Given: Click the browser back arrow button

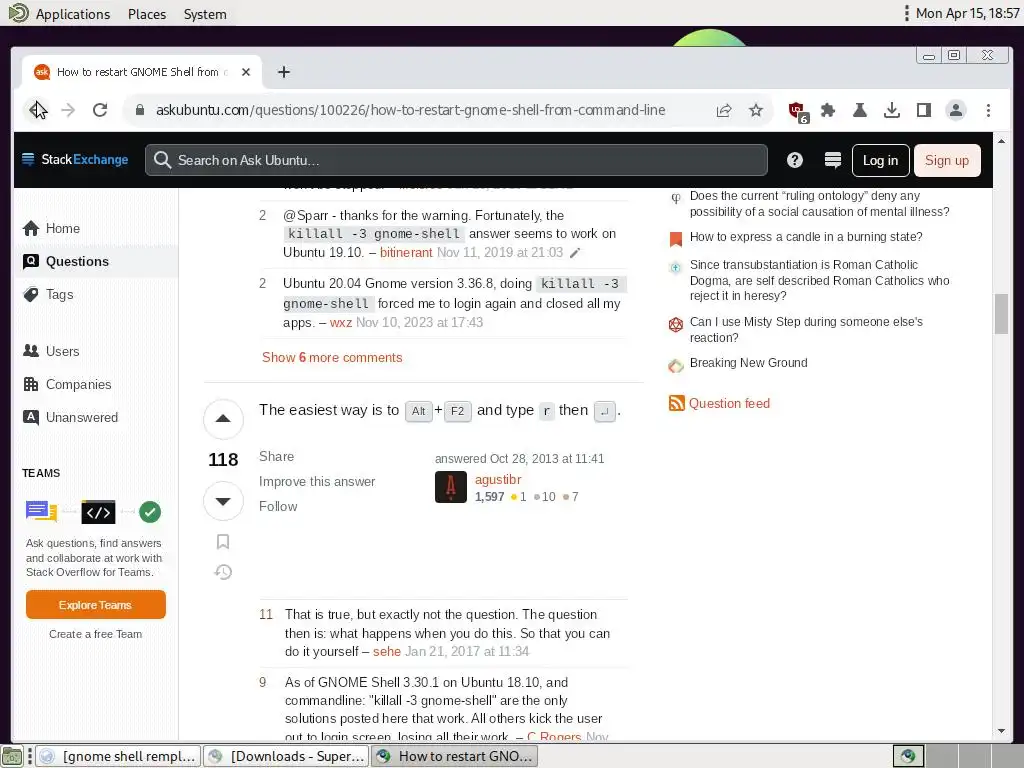Looking at the screenshot, I should (x=37, y=110).
